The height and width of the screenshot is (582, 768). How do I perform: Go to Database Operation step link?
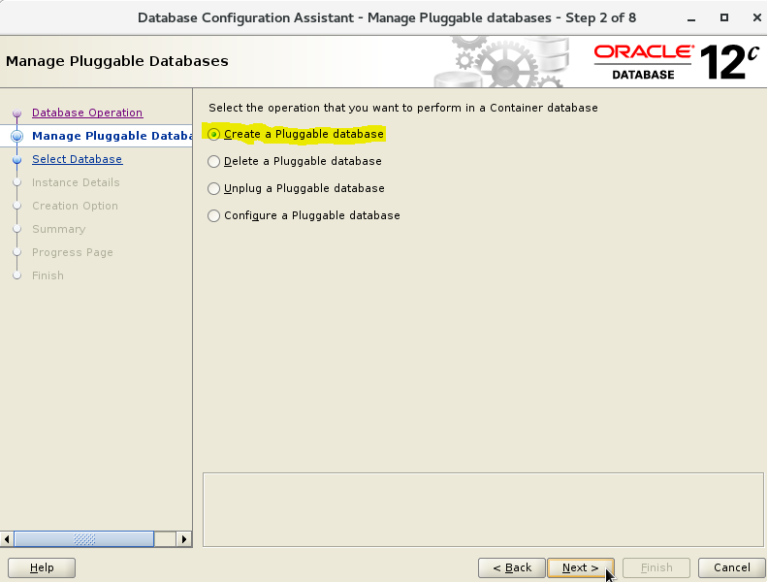point(87,113)
